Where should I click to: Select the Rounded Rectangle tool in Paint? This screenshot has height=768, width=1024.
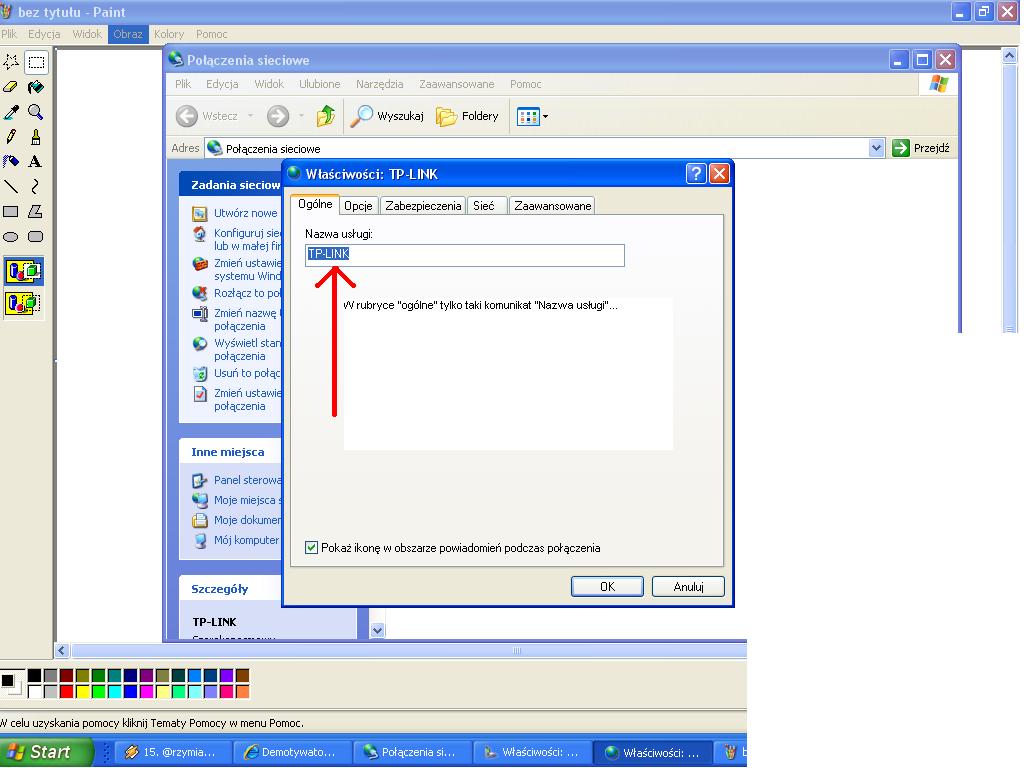tap(36, 236)
